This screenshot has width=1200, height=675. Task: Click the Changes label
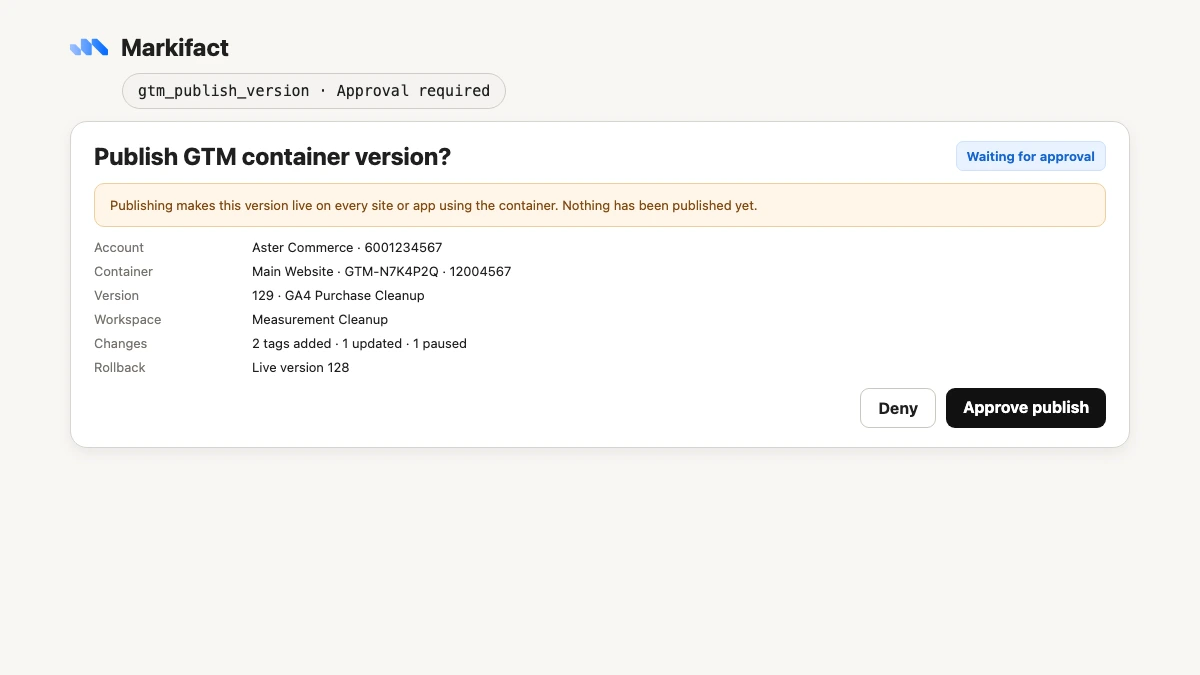120,344
